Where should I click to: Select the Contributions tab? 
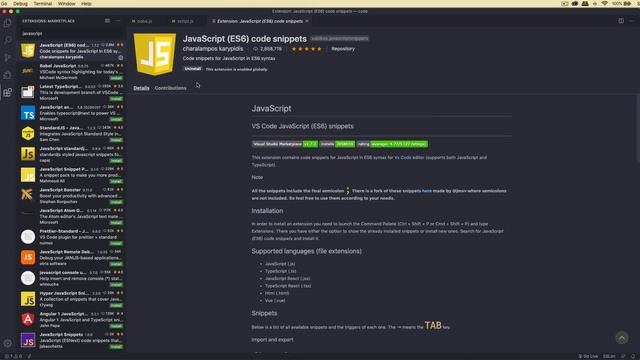pyautogui.click(x=171, y=88)
